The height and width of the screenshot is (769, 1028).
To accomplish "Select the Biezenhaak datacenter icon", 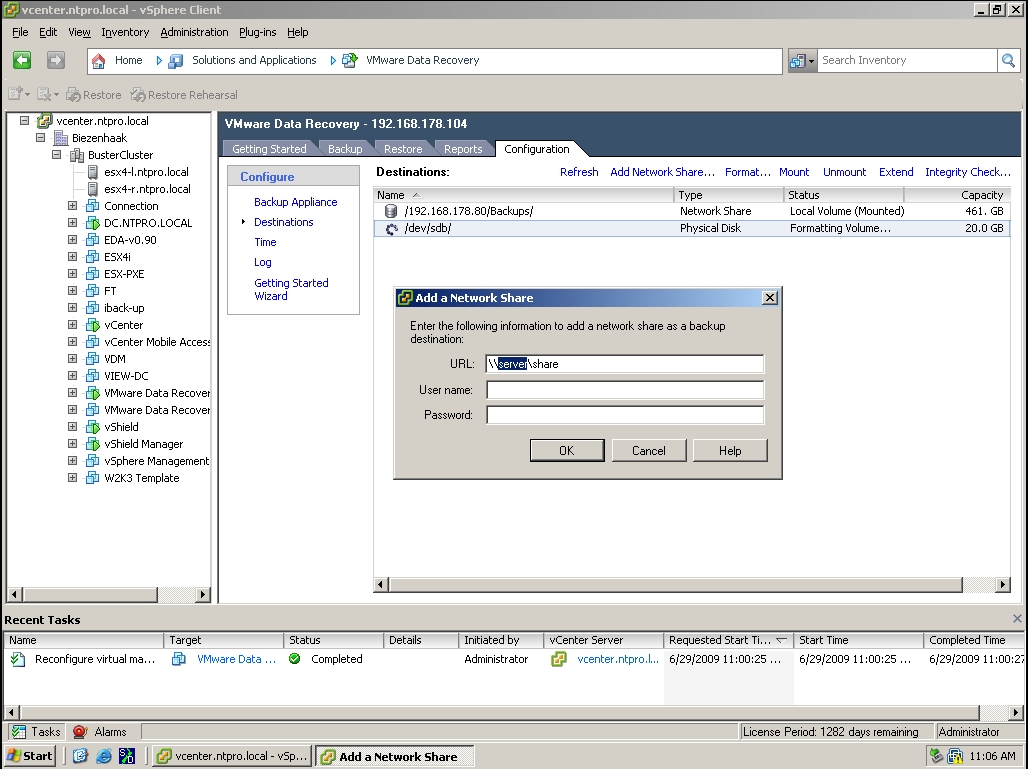I will (61, 138).
